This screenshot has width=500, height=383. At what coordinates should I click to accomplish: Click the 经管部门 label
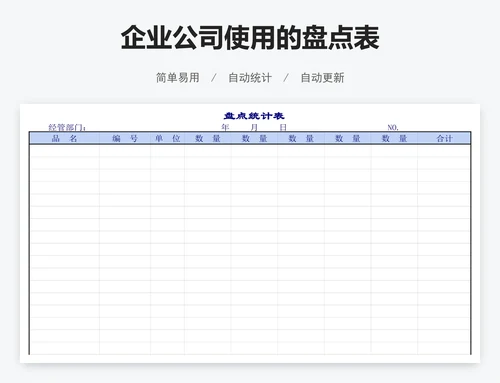click(x=67, y=127)
